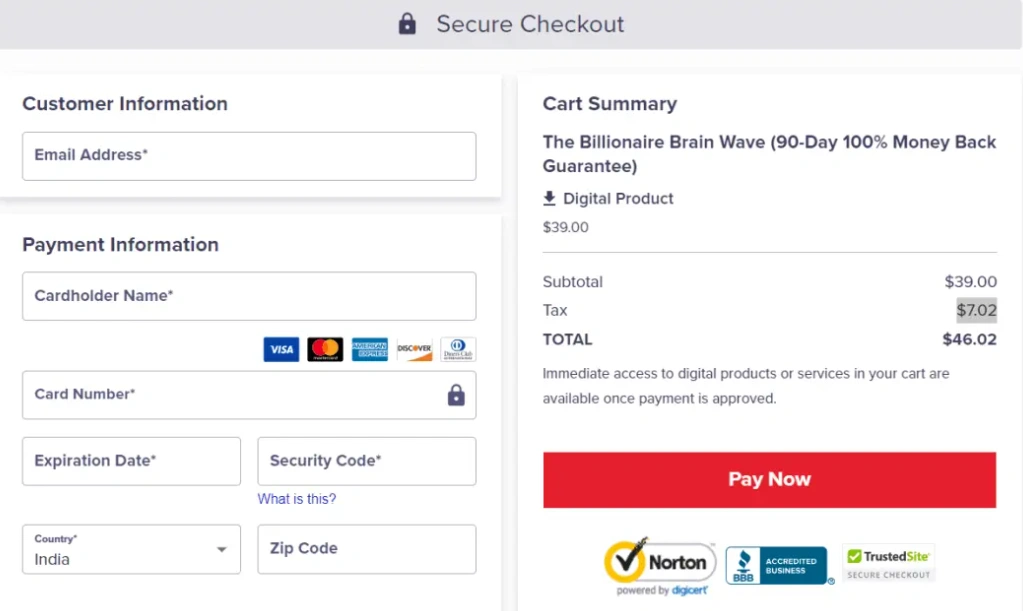
Task: Click the Discover card icon
Action: [x=414, y=349]
